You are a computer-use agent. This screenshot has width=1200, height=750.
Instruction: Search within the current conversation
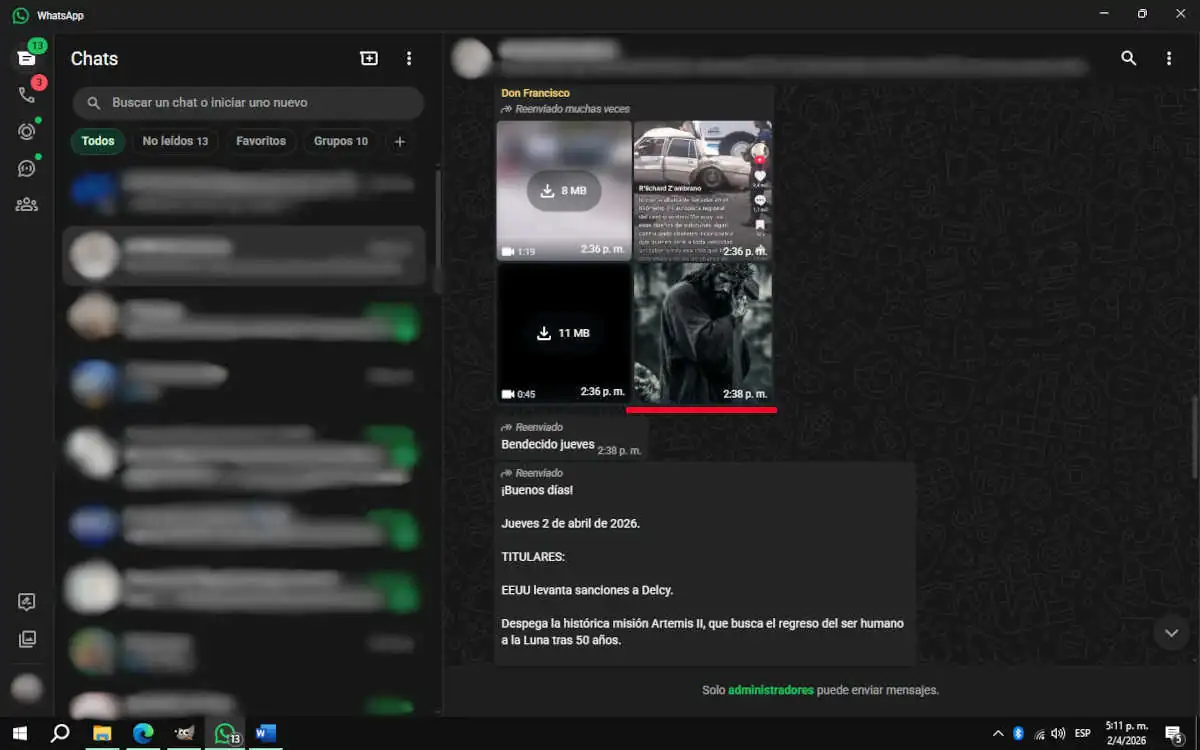coord(1129,58)
